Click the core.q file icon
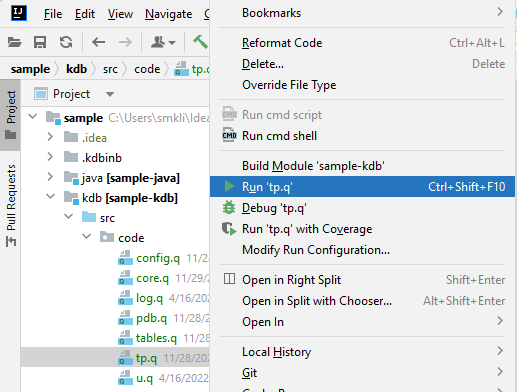517x392 pixels. coord(125,278)
